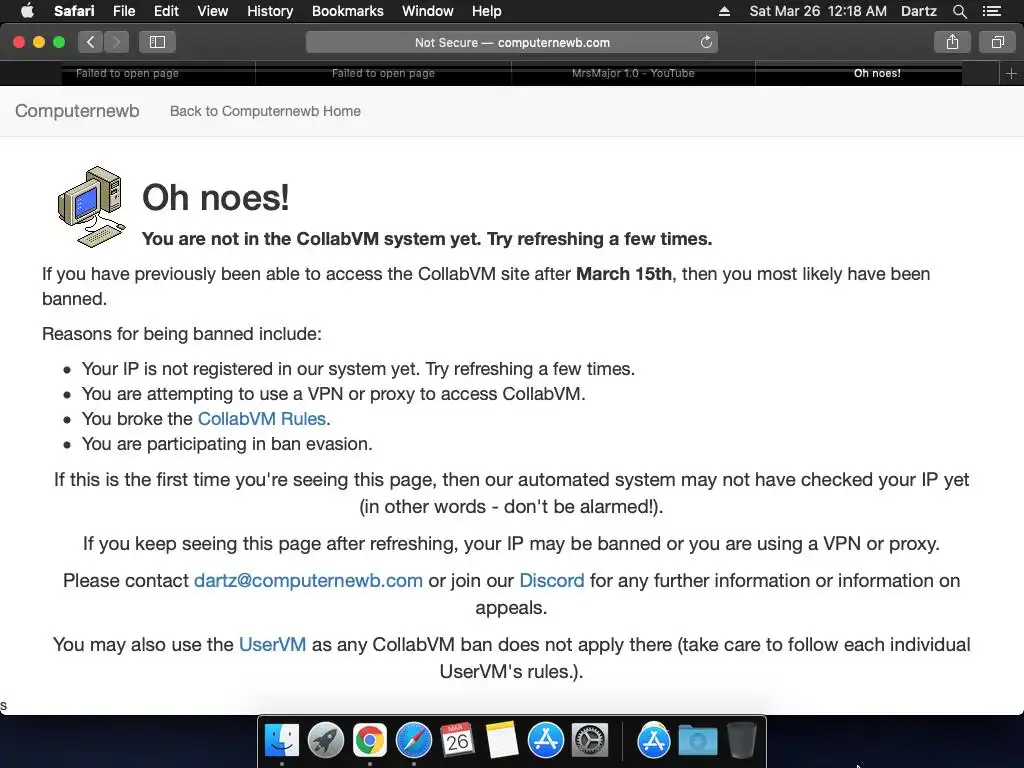Open the Trash in the Dock
Image resolution: width=1024 pixels, height=768 pixels.
(x=741, y=741)
